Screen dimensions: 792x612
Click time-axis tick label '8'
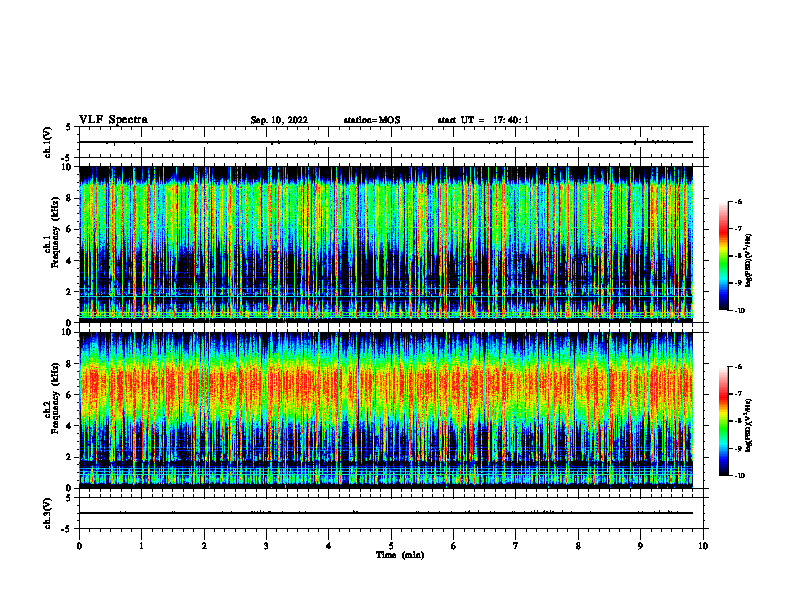pos(578,546)
